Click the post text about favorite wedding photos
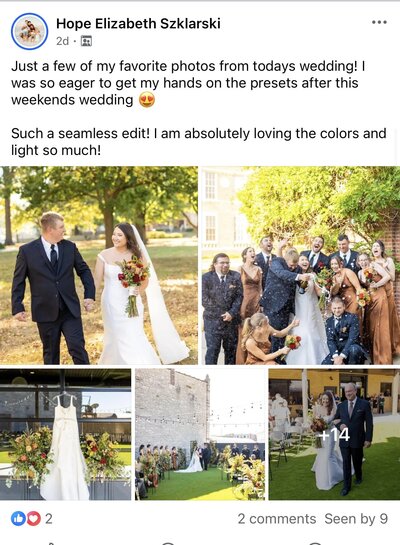 (x=188, y=83)
